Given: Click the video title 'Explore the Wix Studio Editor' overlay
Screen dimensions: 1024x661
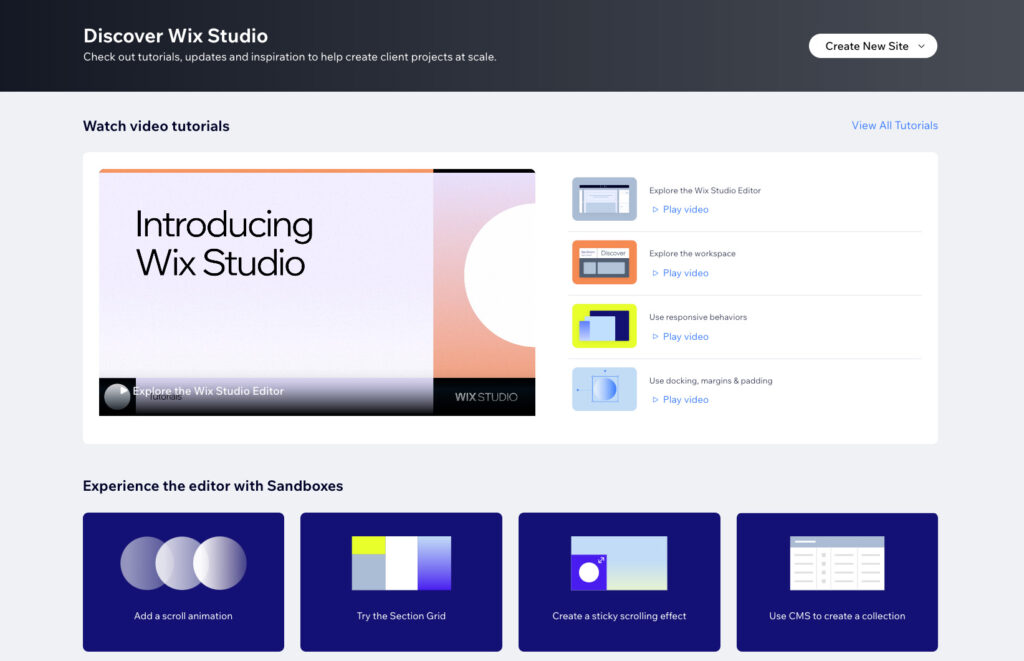Looking at the screenshot, I should coord(208,391).
